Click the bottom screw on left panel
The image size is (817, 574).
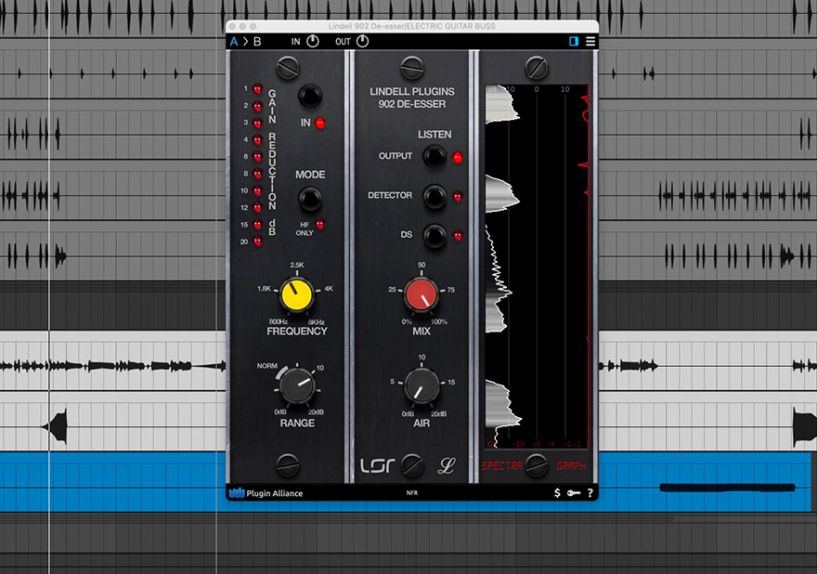click(x=288, y=465)
